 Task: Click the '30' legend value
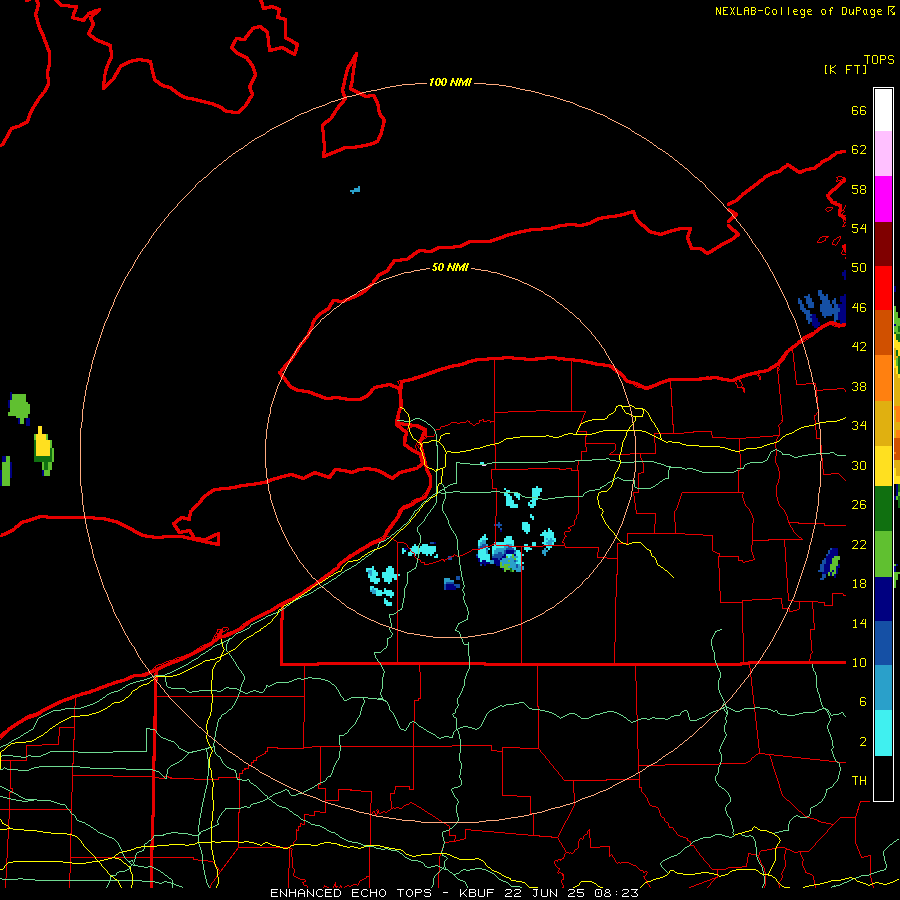pos(859,465)
